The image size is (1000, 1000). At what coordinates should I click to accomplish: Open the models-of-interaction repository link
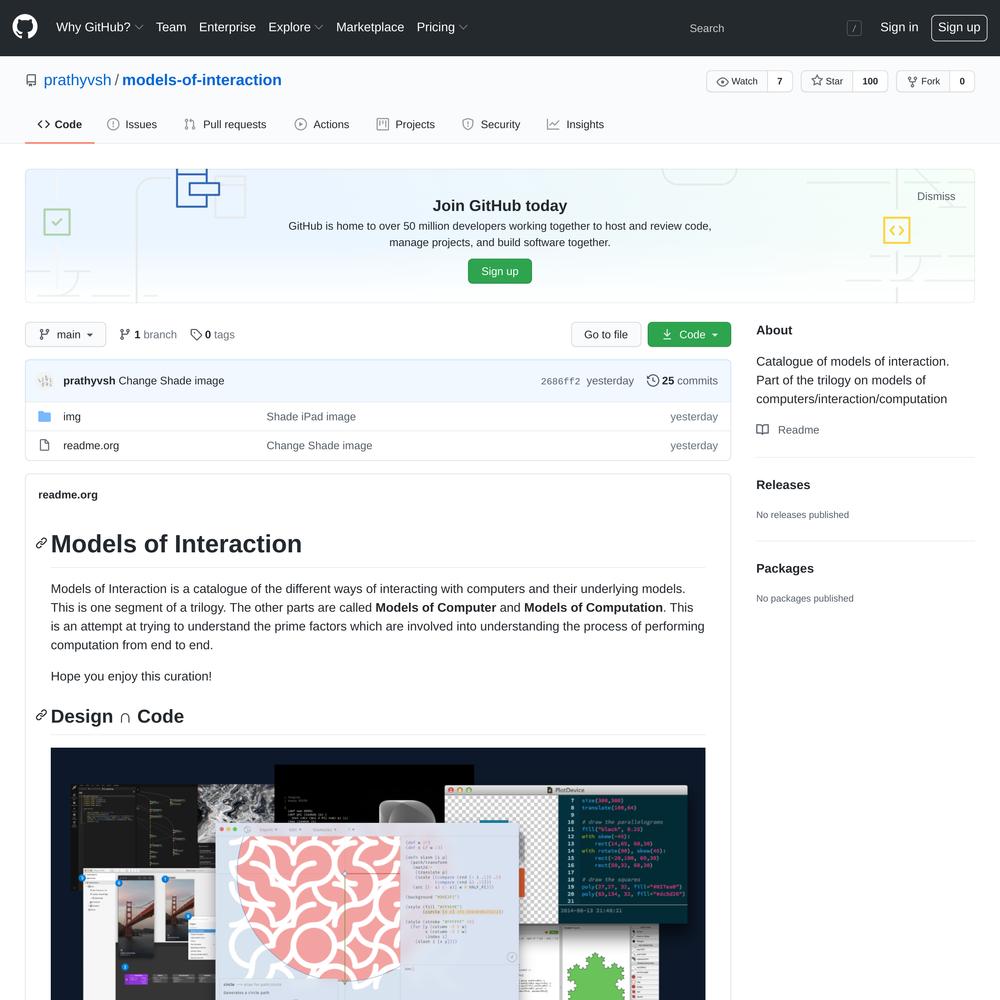click(202, 80)
